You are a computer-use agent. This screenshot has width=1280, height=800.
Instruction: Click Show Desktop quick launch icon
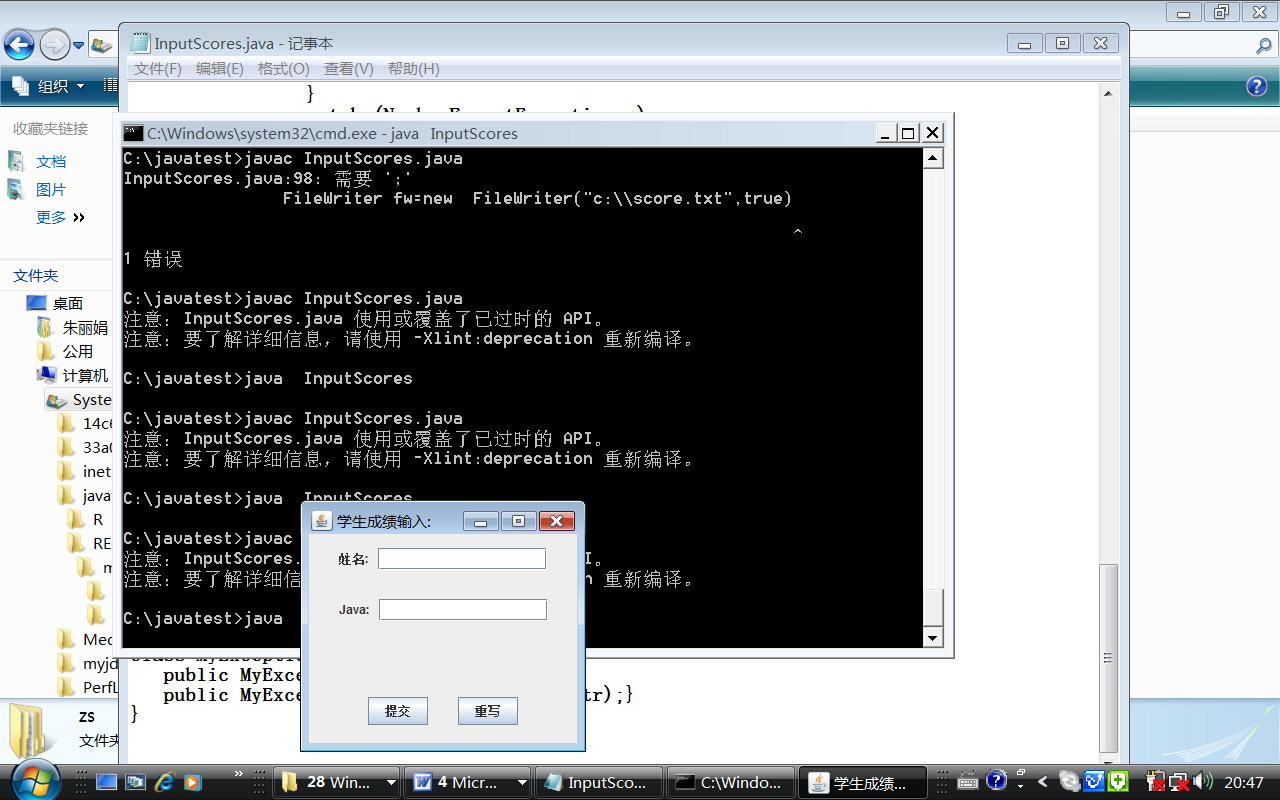106,782
